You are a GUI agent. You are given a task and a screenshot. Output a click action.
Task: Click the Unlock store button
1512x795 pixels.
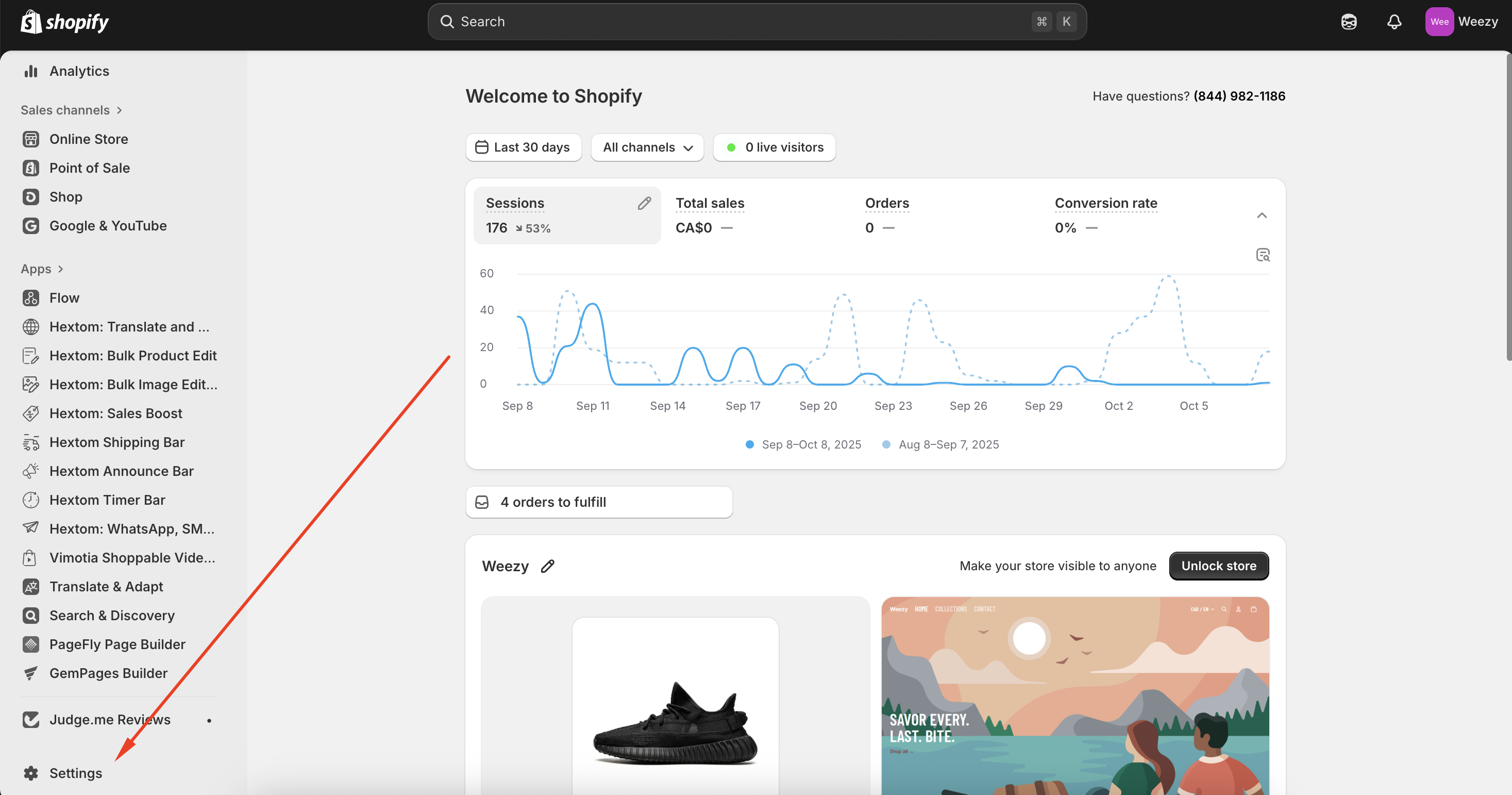pyautogui.click(x=1219, y=566)
